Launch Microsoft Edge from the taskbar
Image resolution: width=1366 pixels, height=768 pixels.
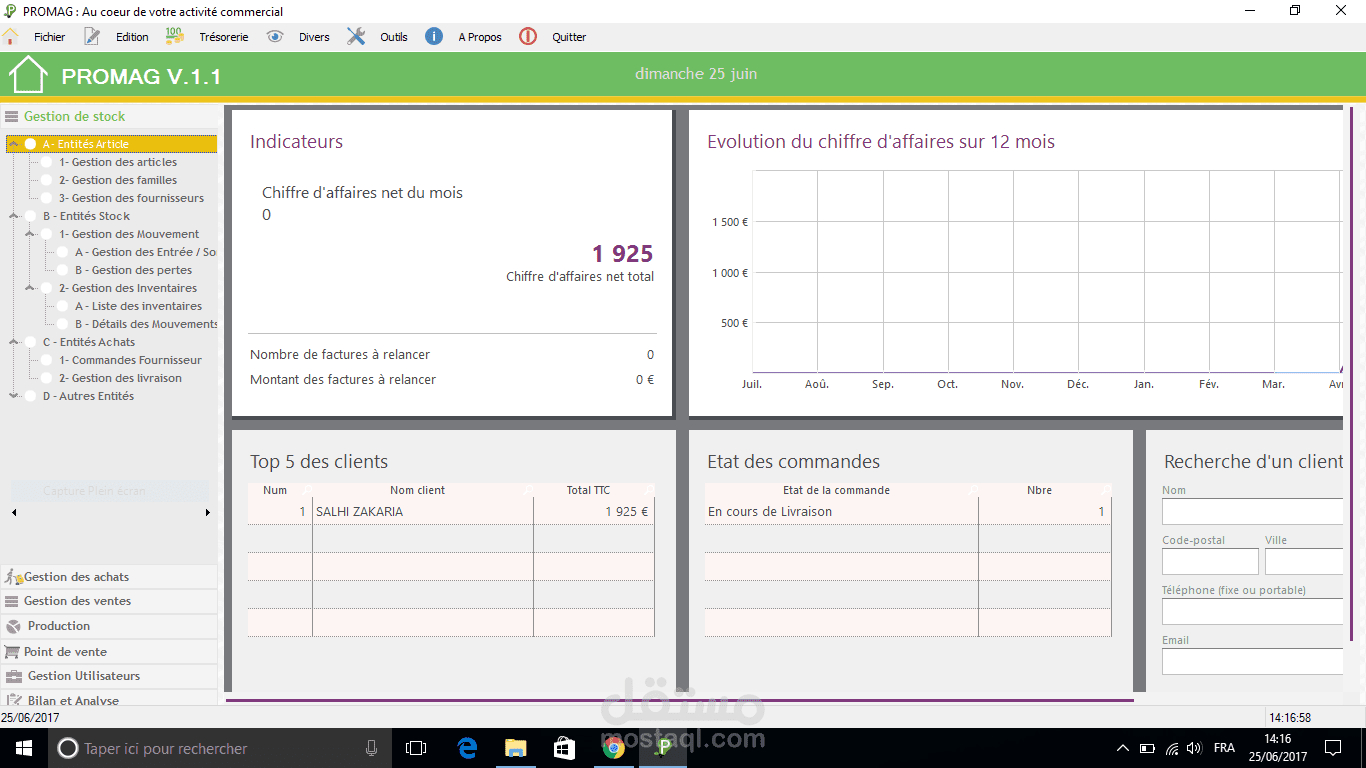click(467, 748)
